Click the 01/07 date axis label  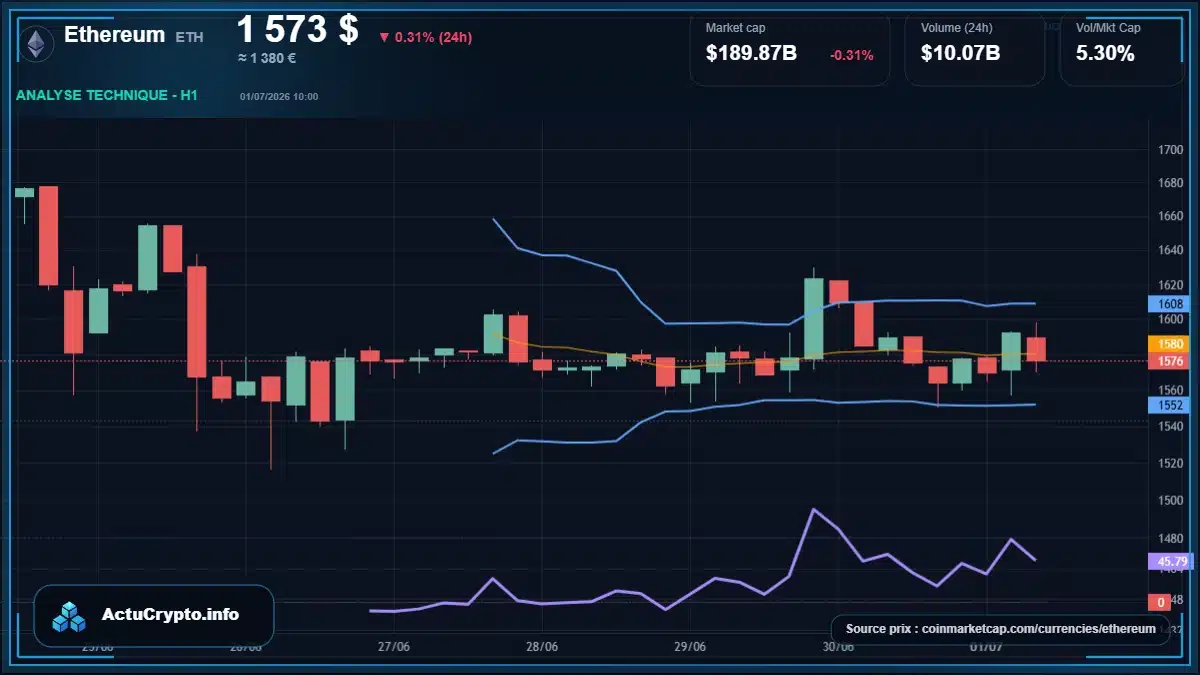point(986,646)
